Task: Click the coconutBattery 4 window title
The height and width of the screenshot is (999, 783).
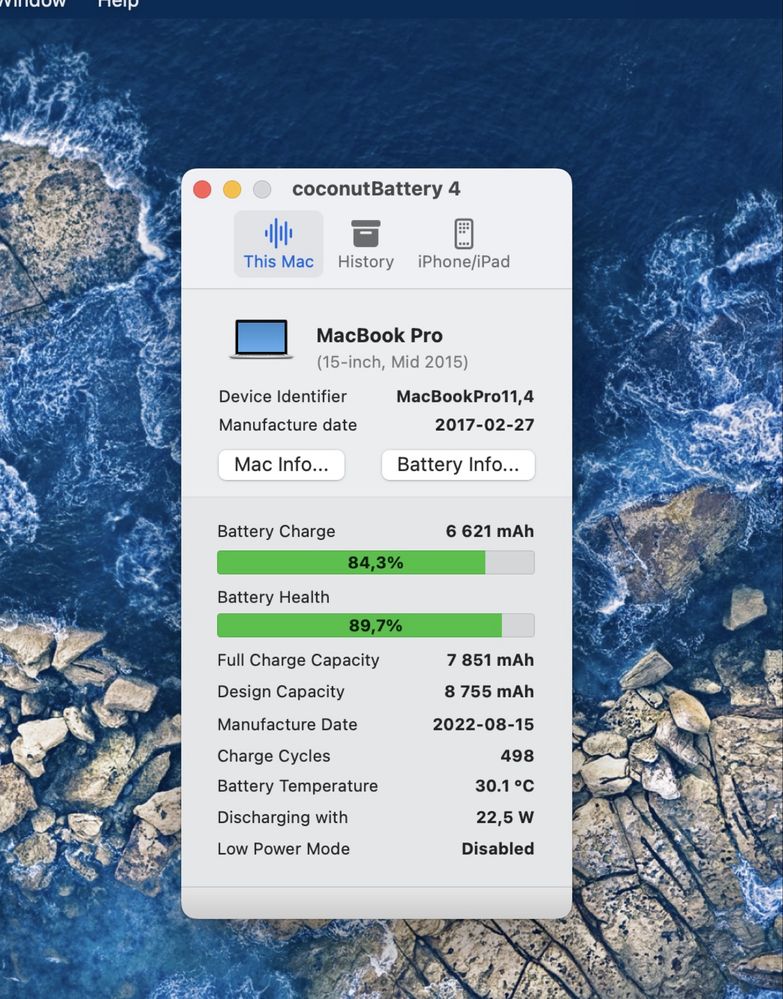Action: click(x=376, y=189)
